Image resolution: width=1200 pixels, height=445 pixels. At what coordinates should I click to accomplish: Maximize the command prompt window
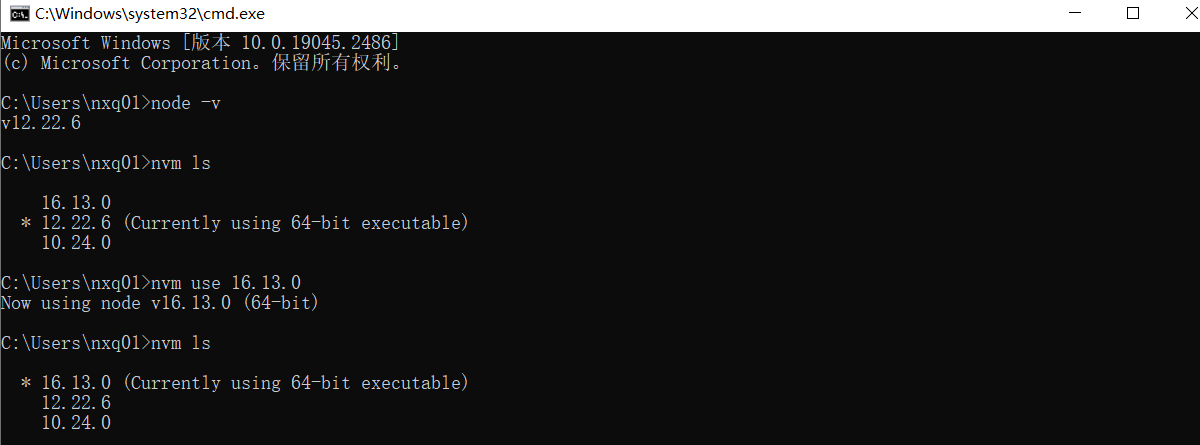point(1133,14)
